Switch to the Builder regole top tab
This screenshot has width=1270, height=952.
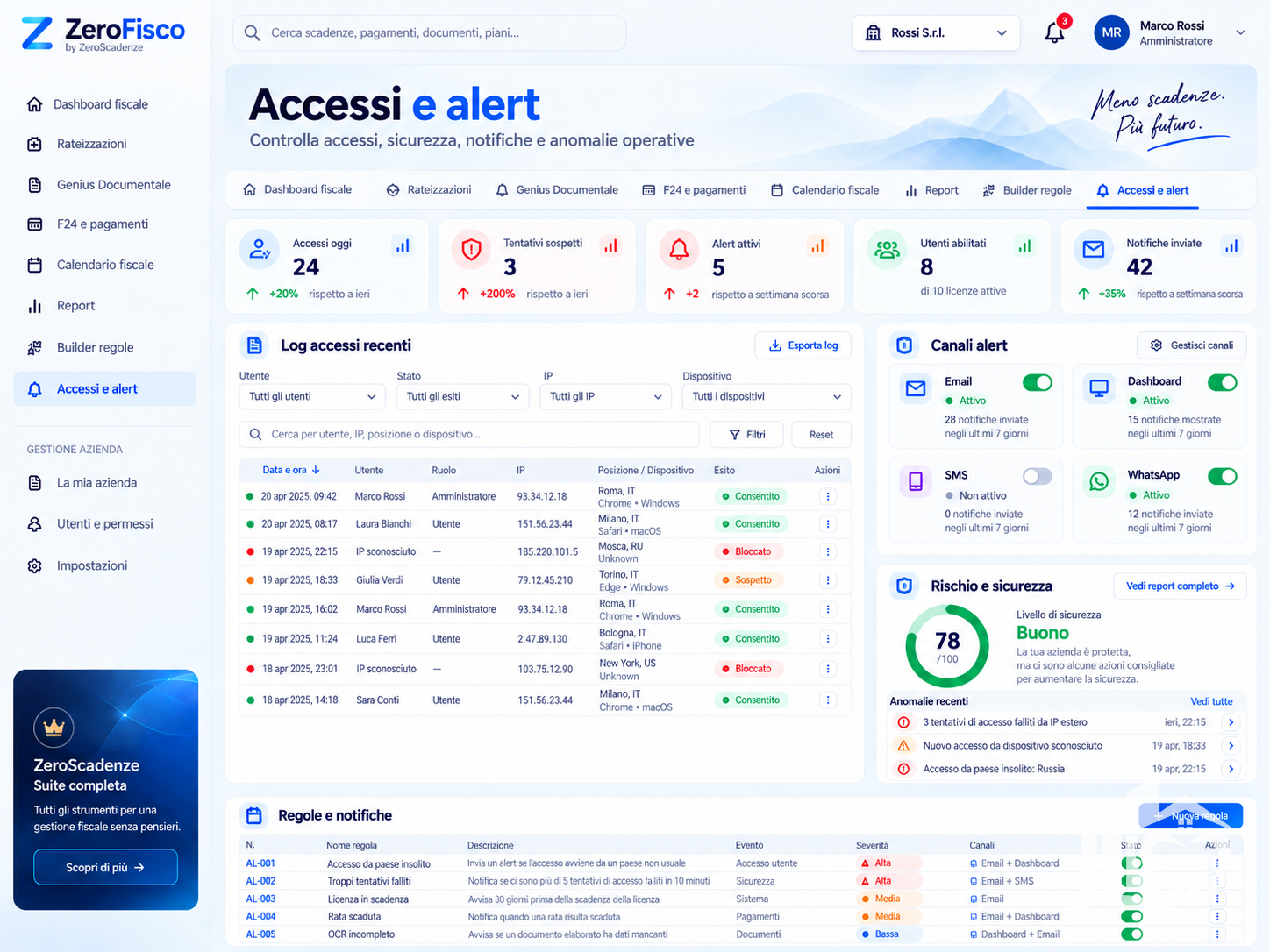(1027, 190)
